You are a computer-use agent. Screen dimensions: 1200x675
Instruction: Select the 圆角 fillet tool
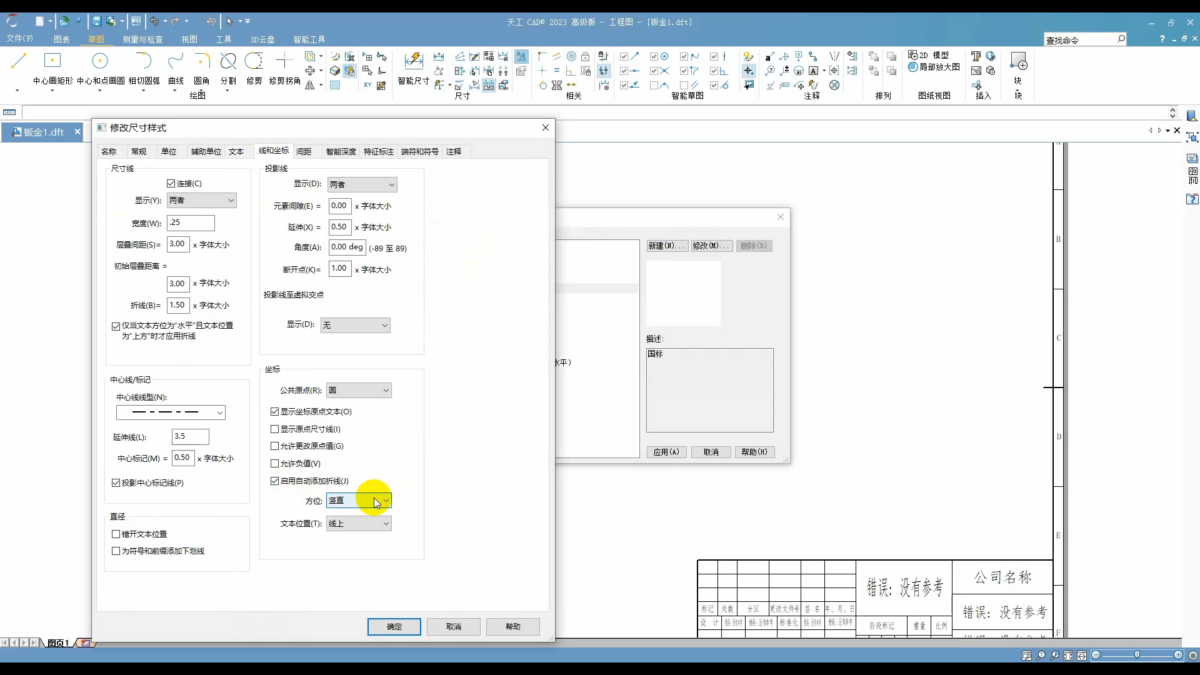point(202,67)
